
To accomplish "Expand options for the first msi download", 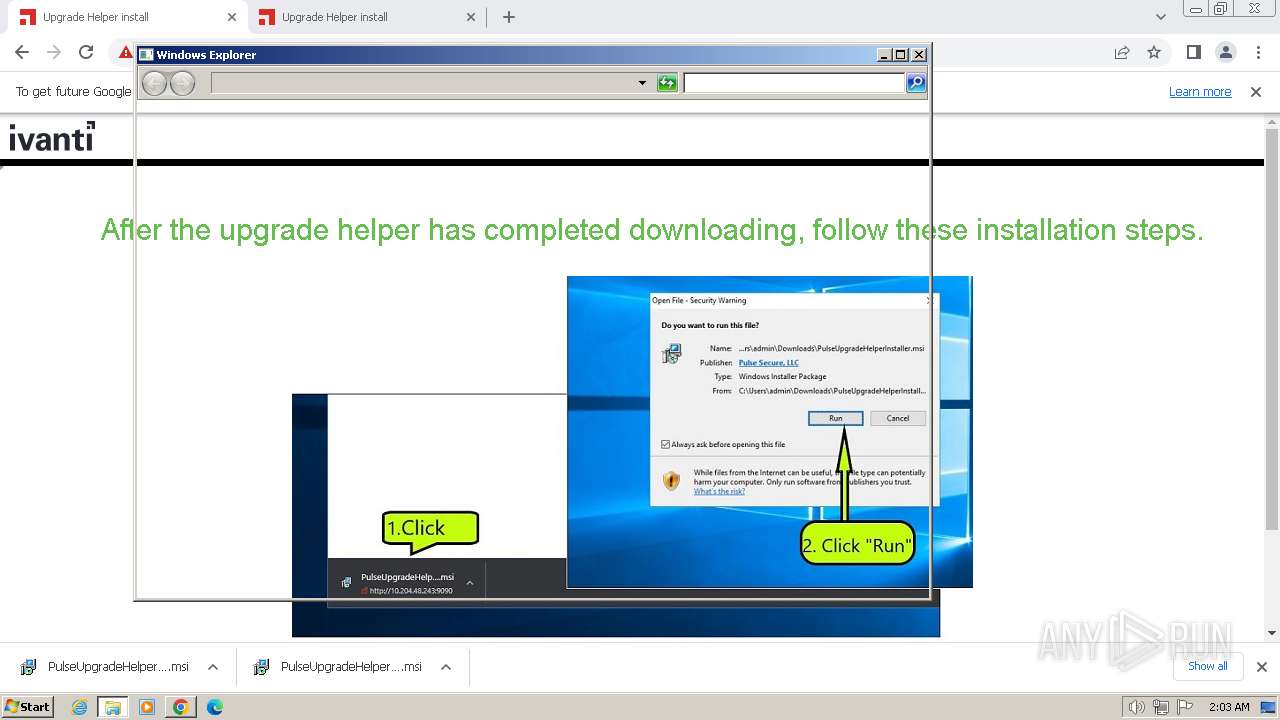I will (x=213, y=667).
